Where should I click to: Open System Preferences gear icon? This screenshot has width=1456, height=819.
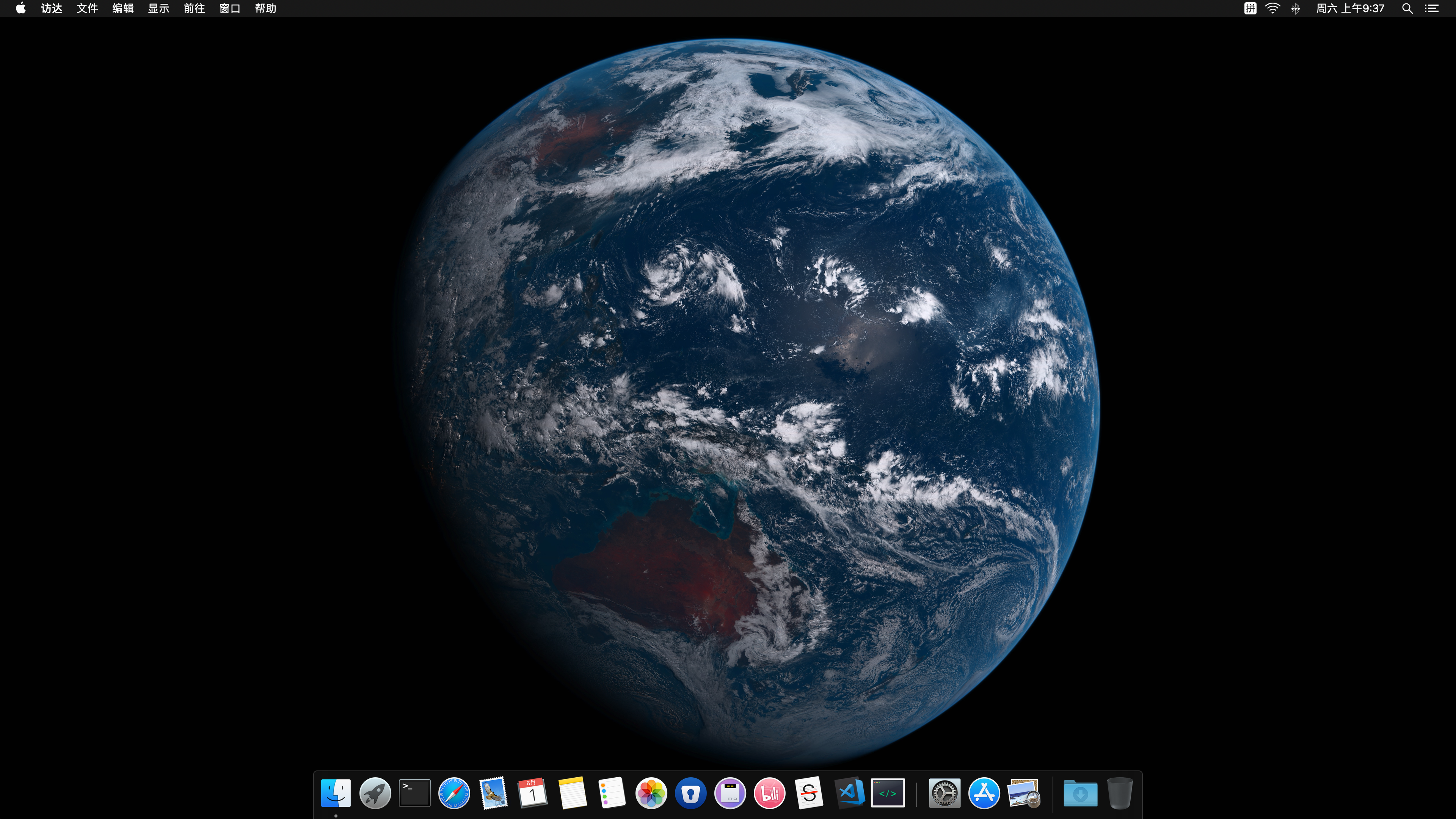[x=945, y=793]
